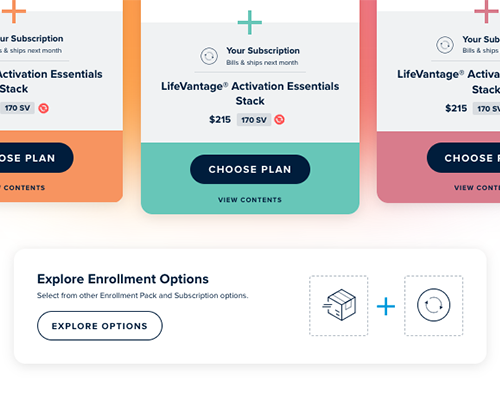500x400 pixels.
Task: Choose the teal center plan
Action: [x=250, y=169]
